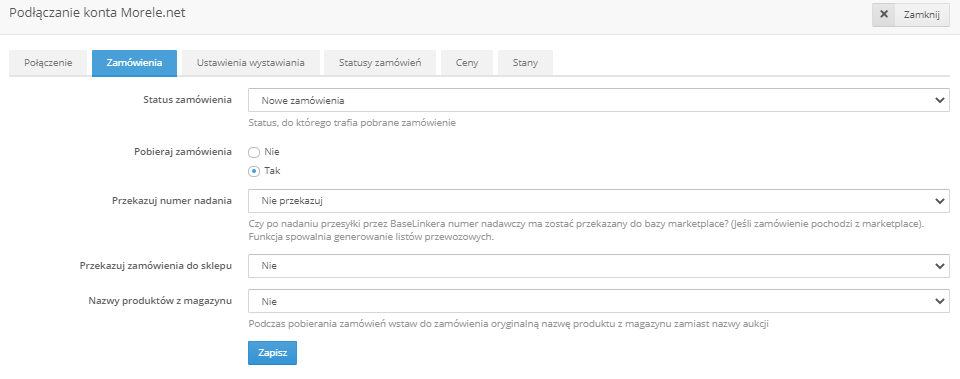Switch to the Połączenie tab
The width and height of the screenshot is (960, 379).
tap(48, 63)
